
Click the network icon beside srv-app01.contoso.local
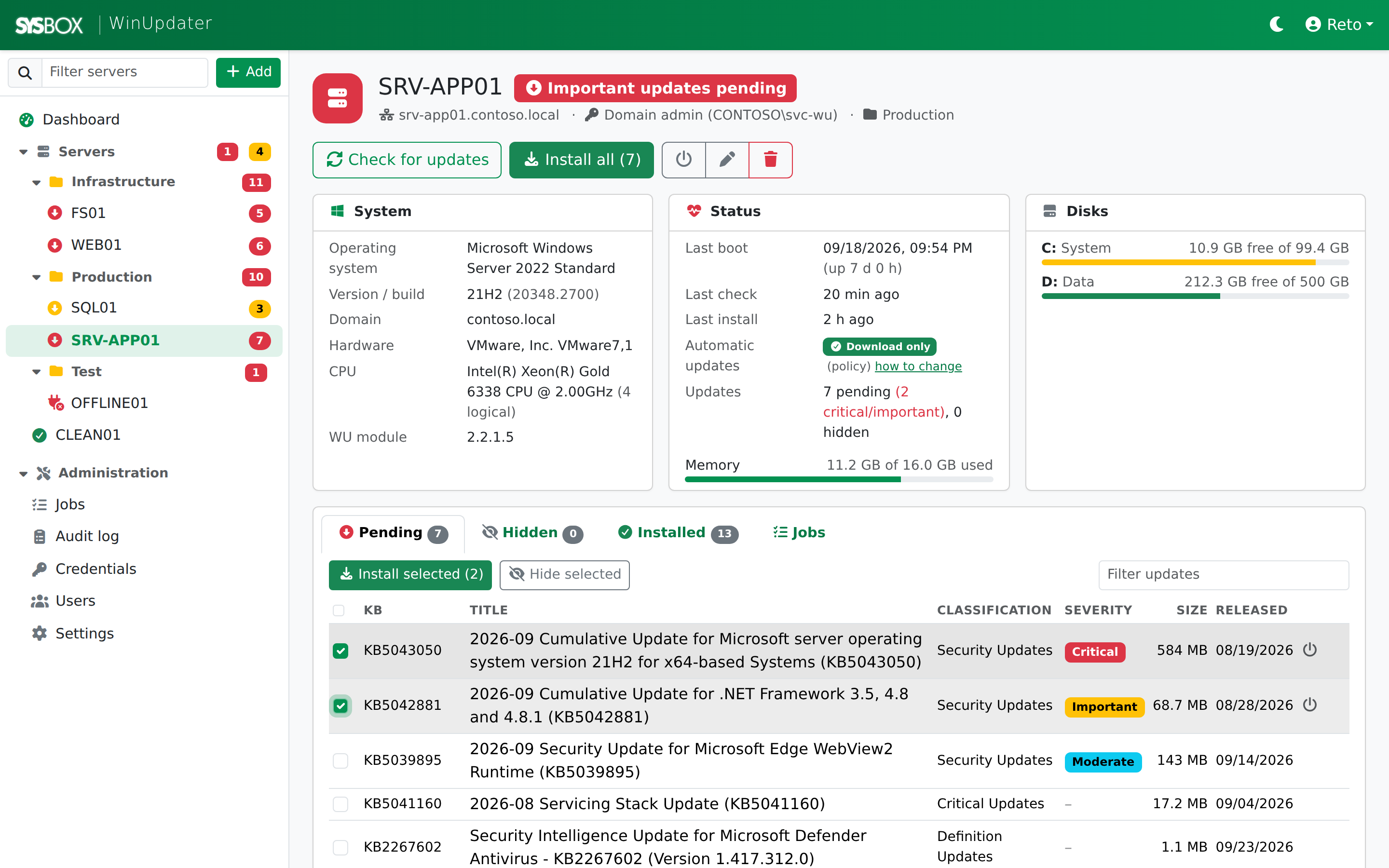tap(386, 115)
